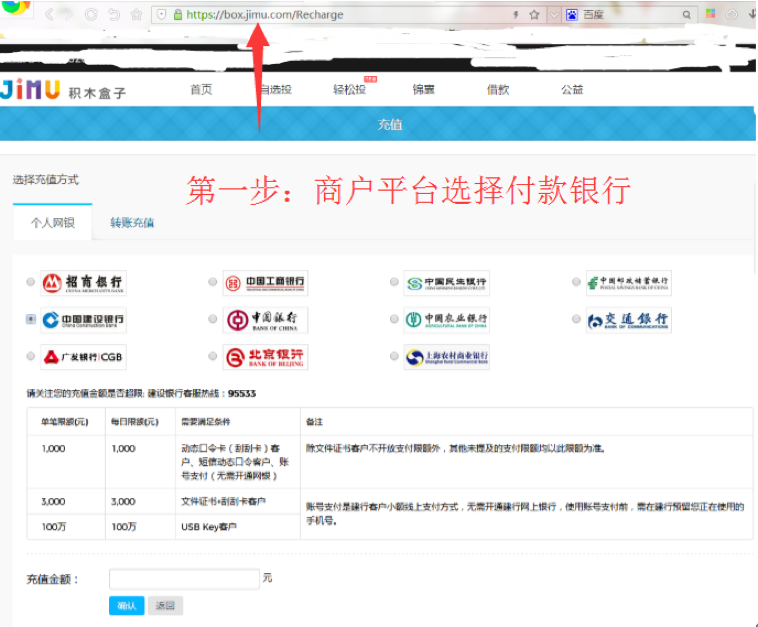This screenshot has width=758, height=627.
Task: Select the 中国工商银行 radio button
Action: (x=212, y=281)
